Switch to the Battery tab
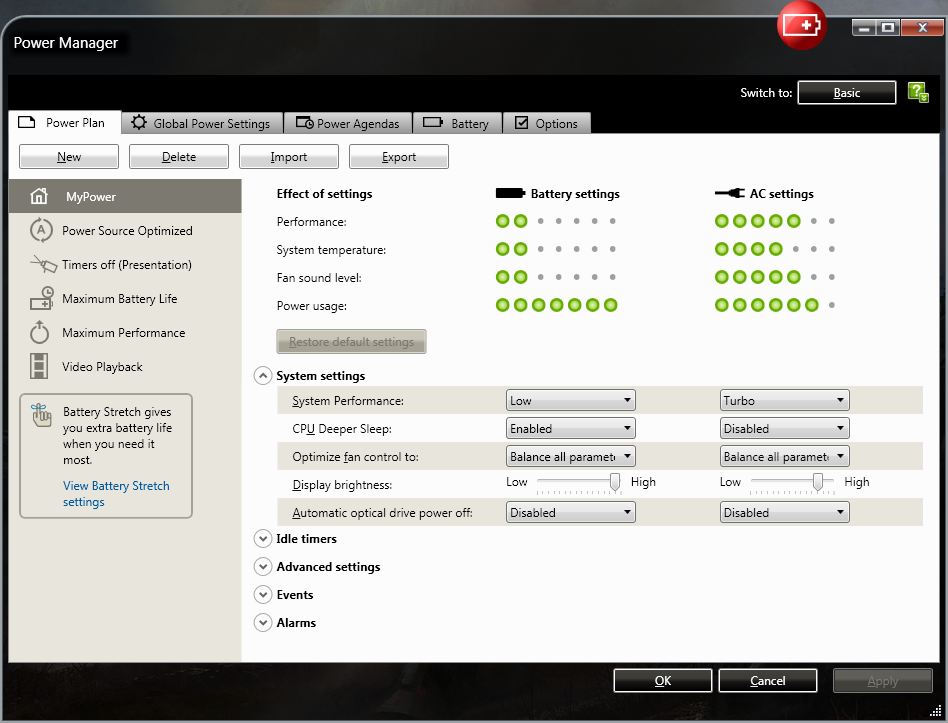This screenshot has height=723, width=948. 457,123
